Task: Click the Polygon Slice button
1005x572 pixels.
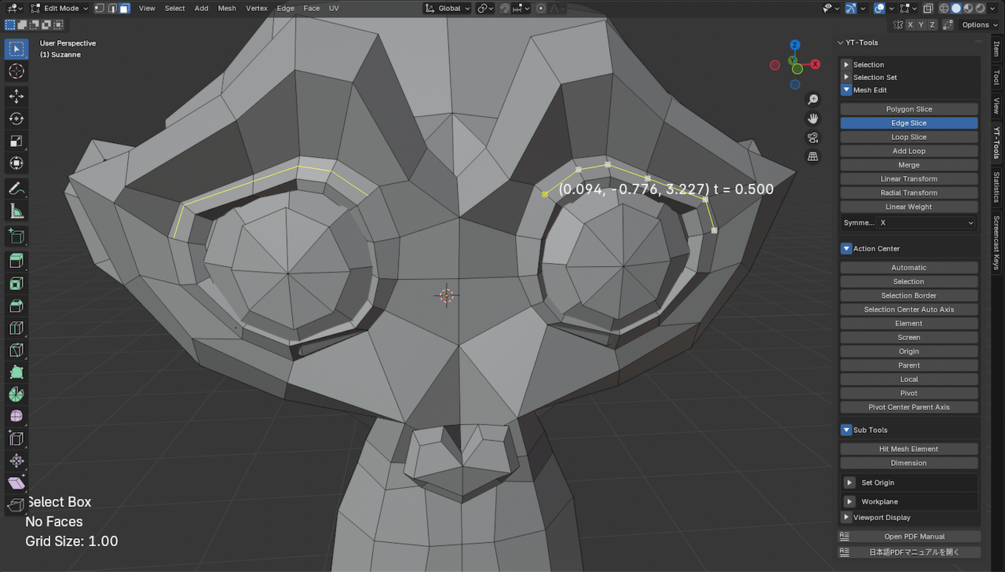Action: [x=909, y=109]
